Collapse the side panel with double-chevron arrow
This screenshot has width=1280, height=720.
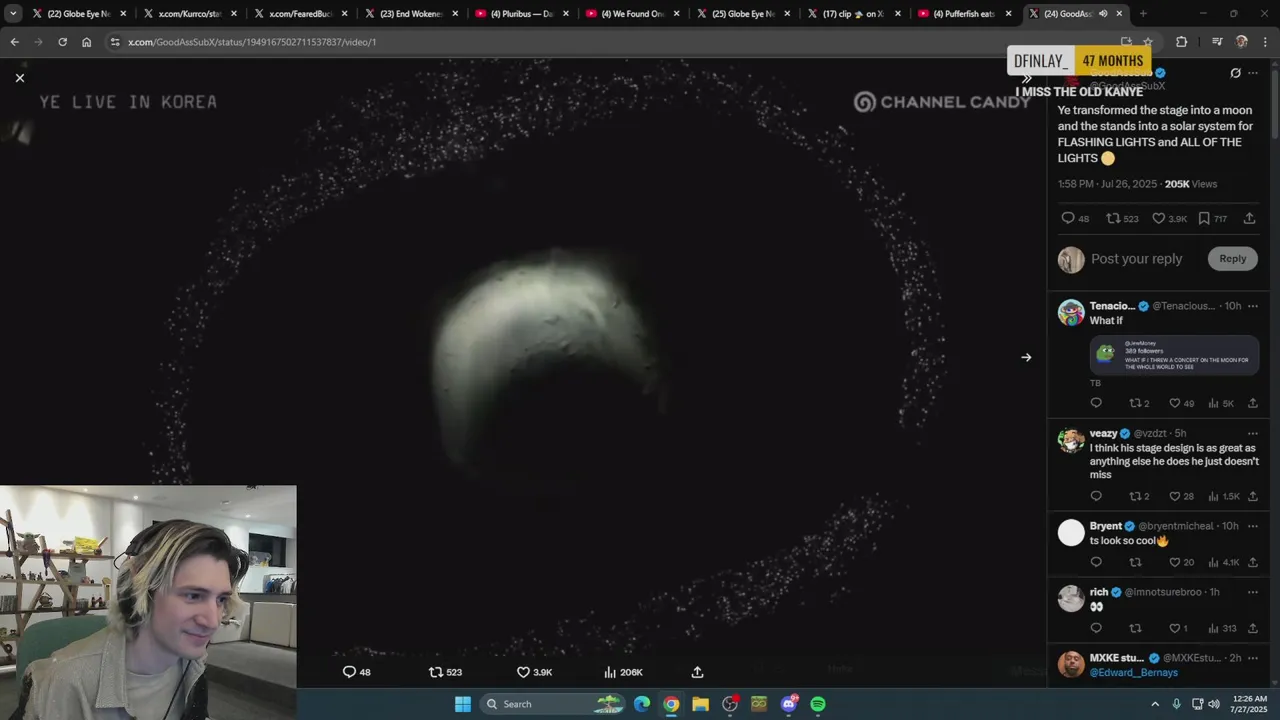tap(1026, 79)
